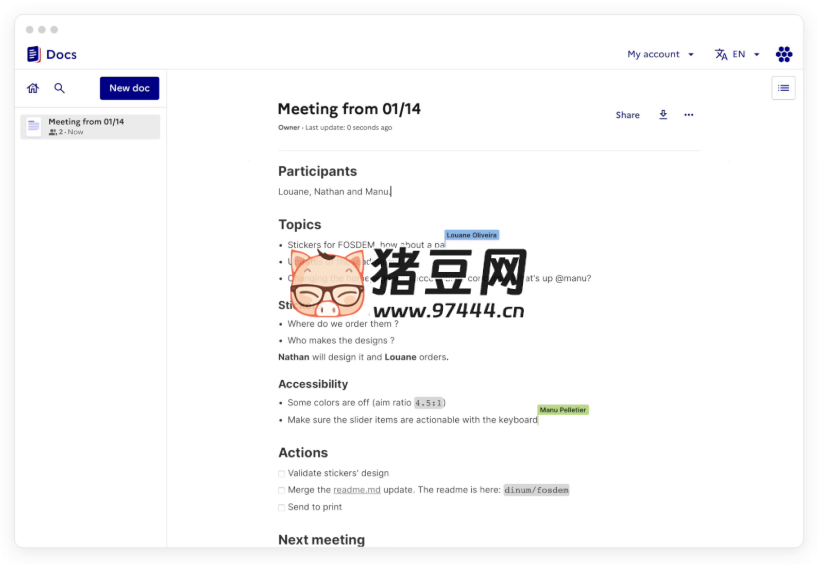Click the Louane Oliveira cursor label
The width and height of the screenshot is (818, 564).
(471, 235)
